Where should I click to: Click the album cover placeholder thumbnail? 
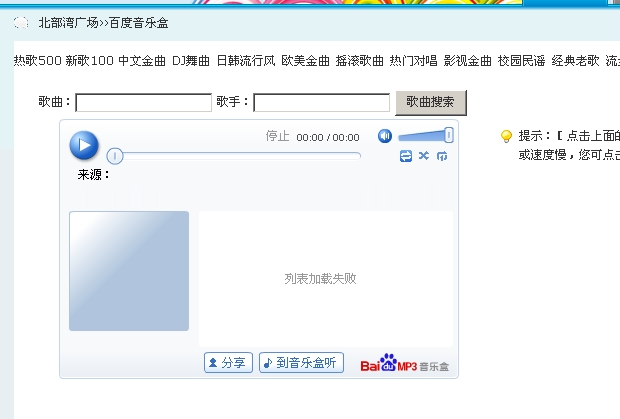click(x=129, y=271)
